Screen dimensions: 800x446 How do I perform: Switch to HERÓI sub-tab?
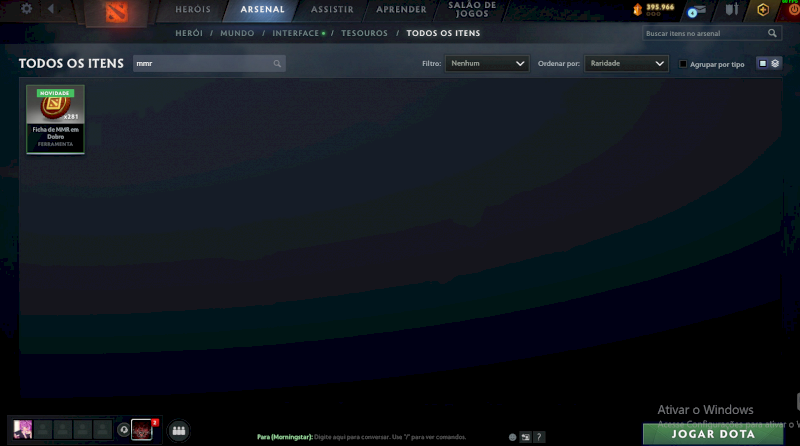click(x=189, y=33)
